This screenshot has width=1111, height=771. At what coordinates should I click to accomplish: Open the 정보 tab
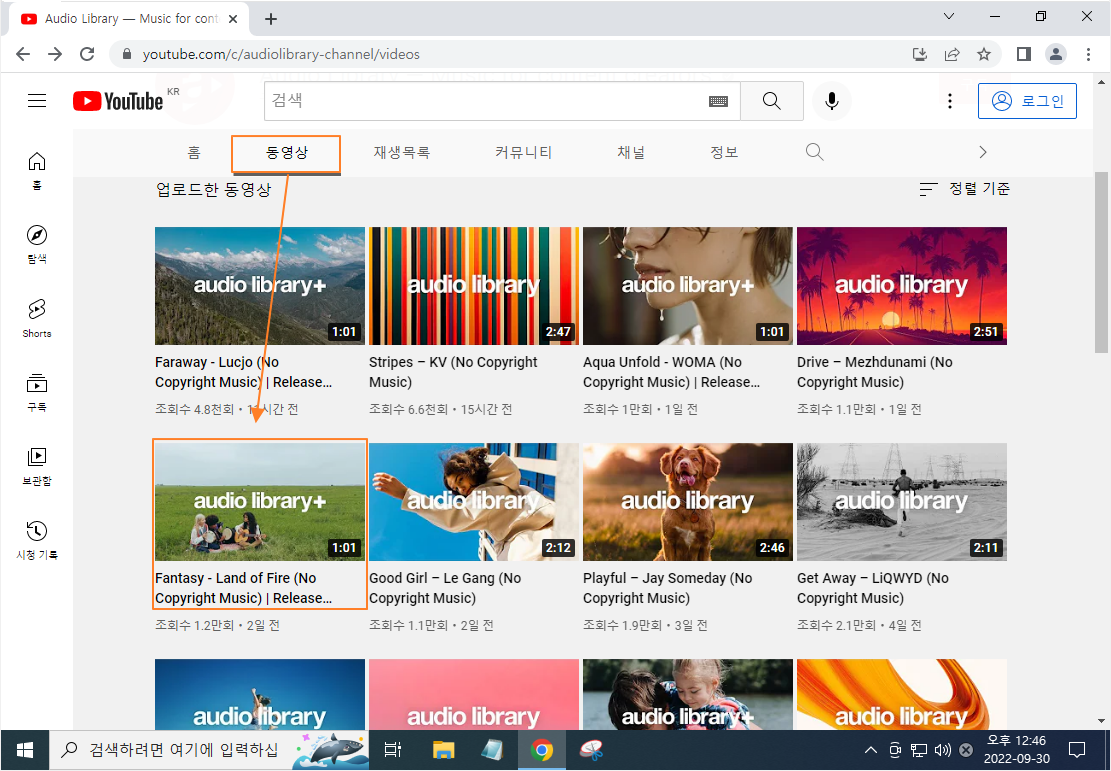724,152
